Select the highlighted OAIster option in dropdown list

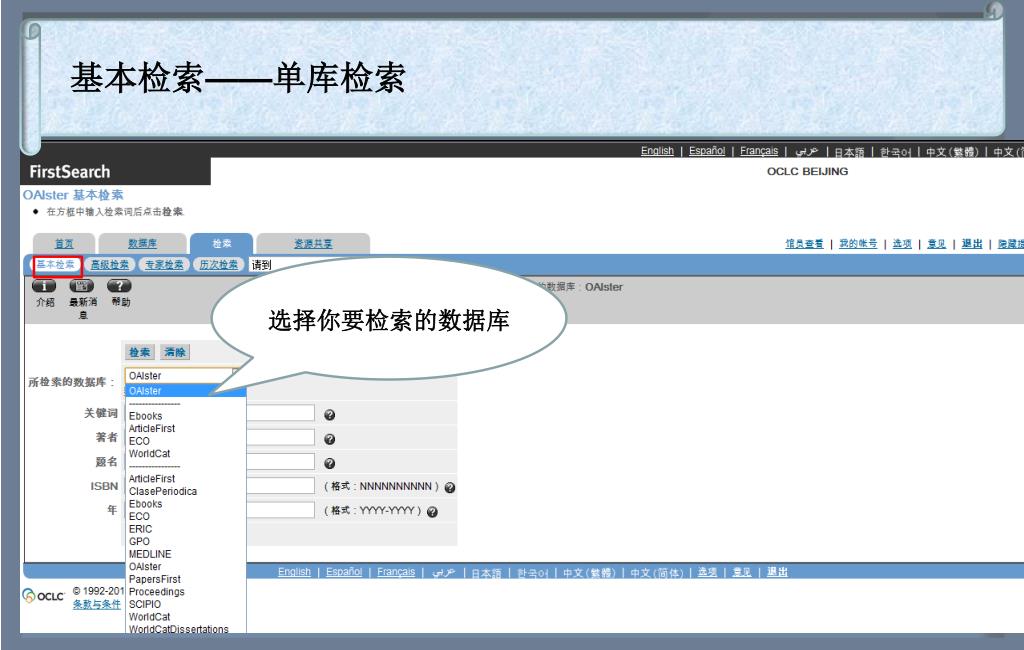click(185, 391)
